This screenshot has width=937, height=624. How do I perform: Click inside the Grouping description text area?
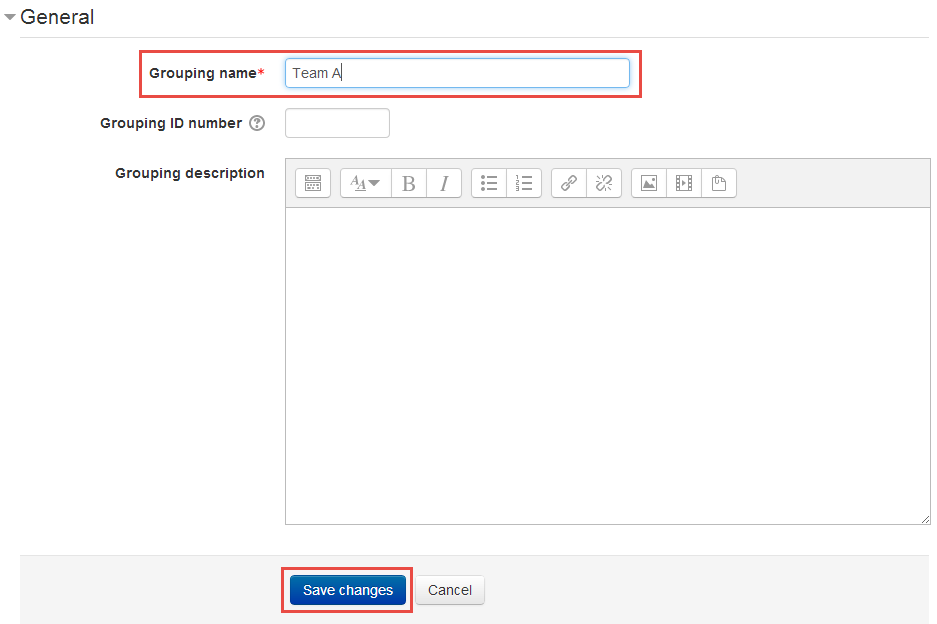tap(607, 365)
